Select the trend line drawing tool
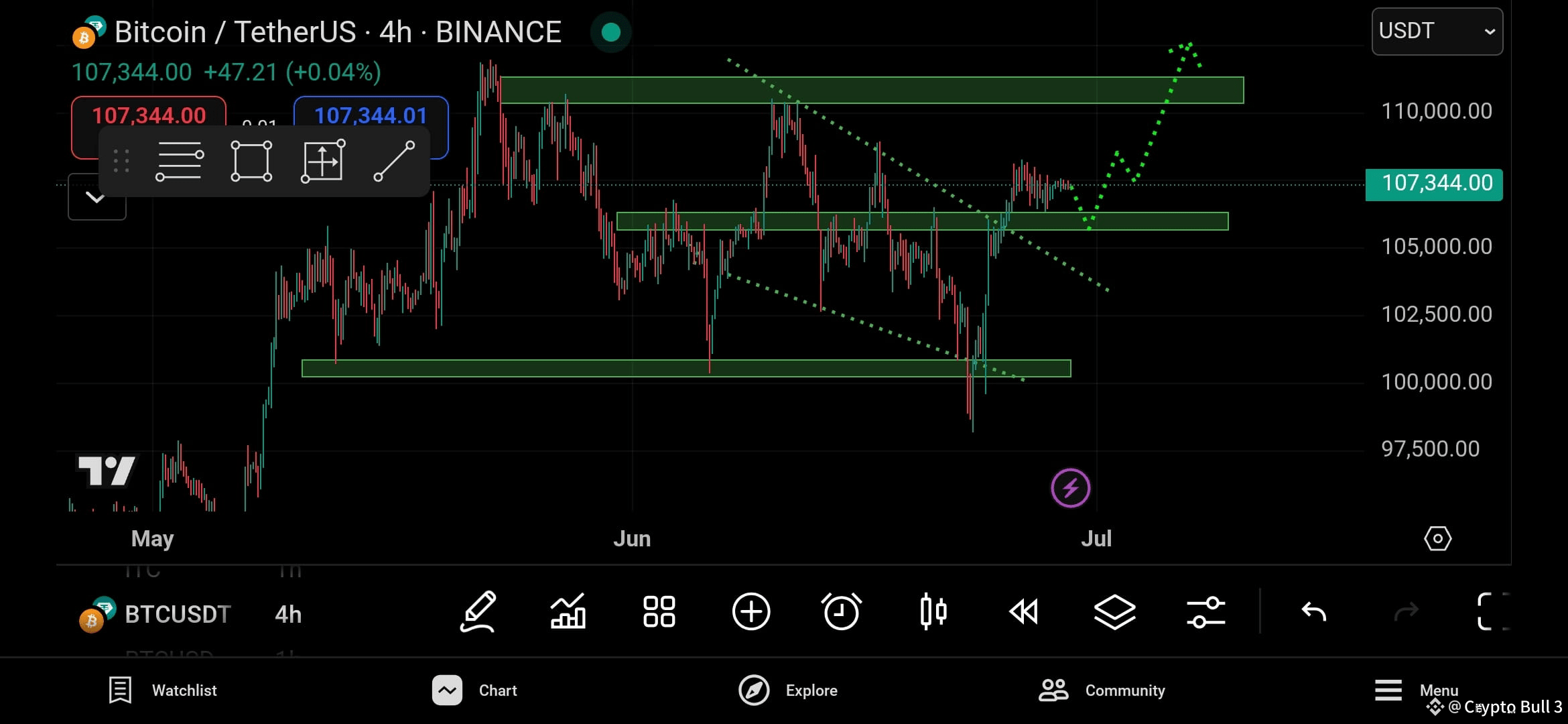This screenshot has width=1568, height=724. coord(395,161)
